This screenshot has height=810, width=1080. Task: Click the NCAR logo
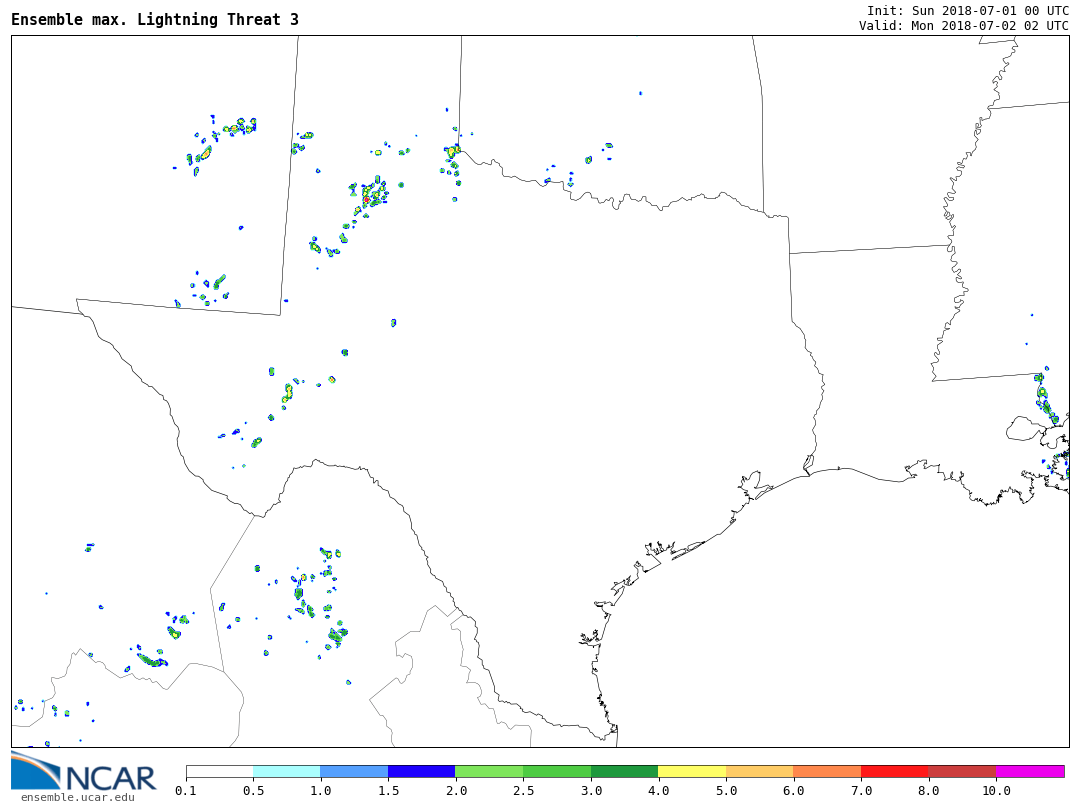click(83, 771)
